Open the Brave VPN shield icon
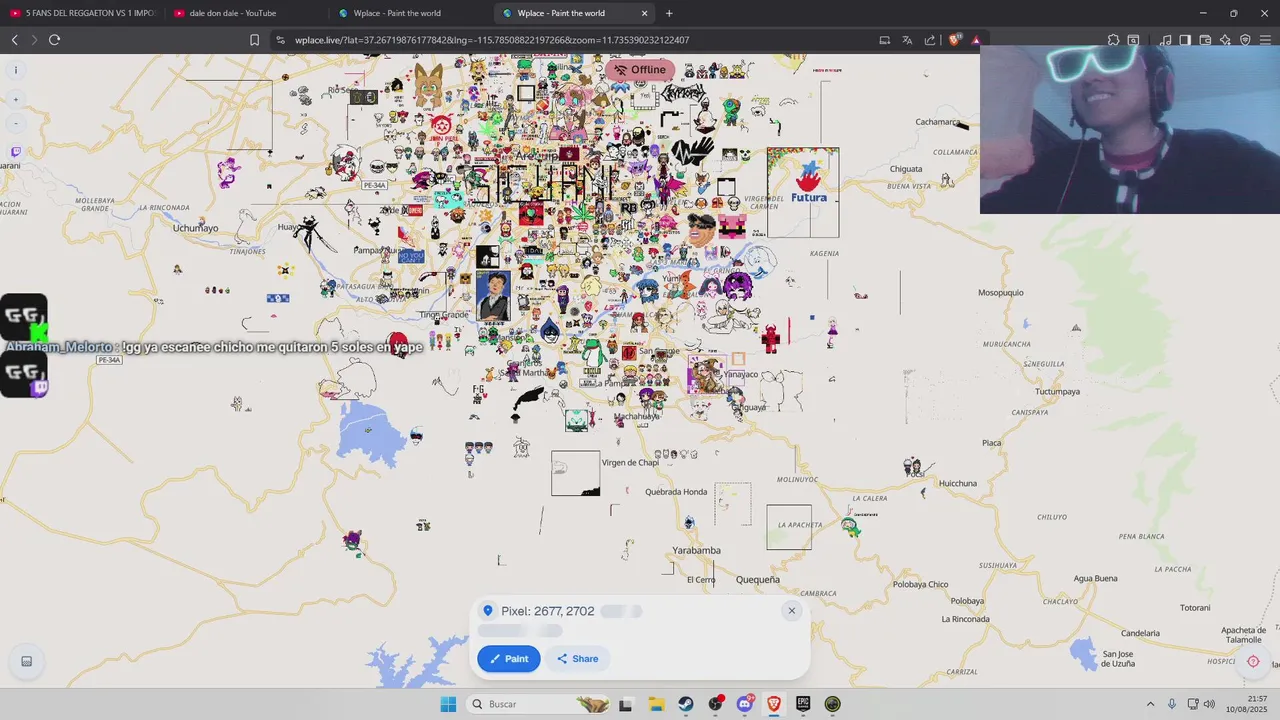Image resolution: width=1280 pixels, height=720 pixels. point(1245,40)
